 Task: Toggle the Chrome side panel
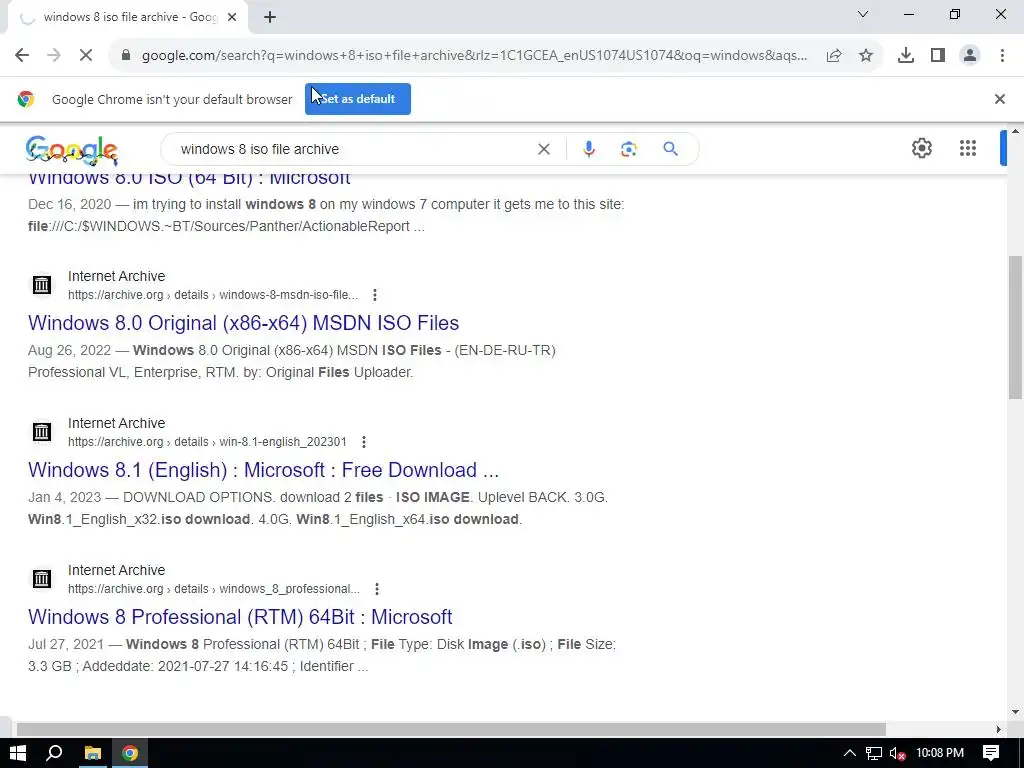pos(938,56)
